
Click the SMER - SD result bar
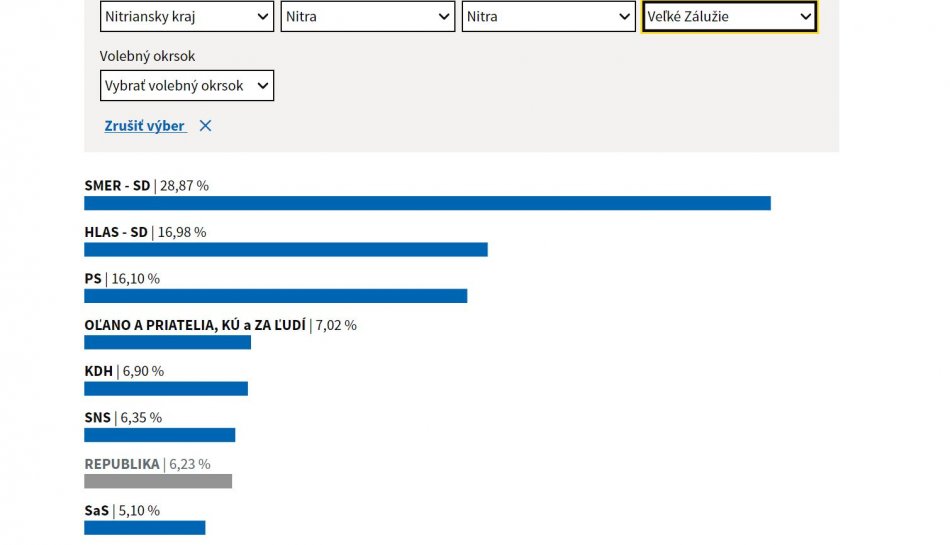pos(427,203)
